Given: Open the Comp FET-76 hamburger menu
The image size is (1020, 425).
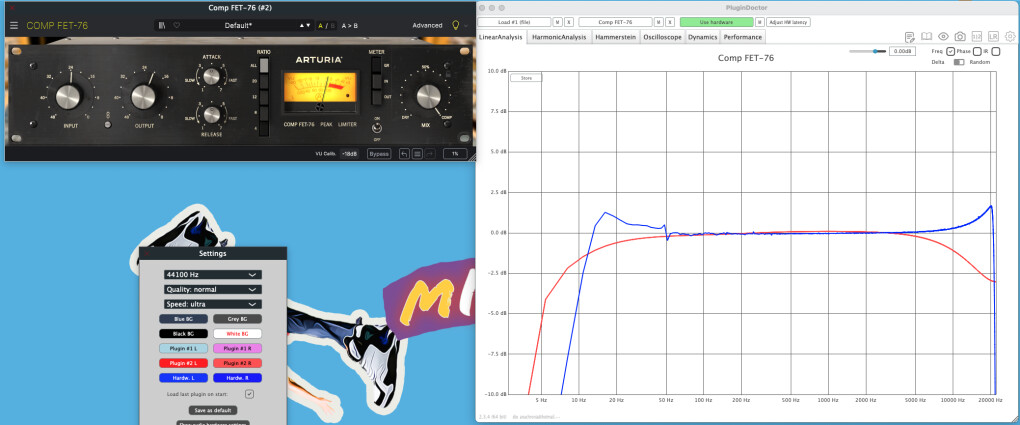Looking at the screenshot, I should click(14, 25).
